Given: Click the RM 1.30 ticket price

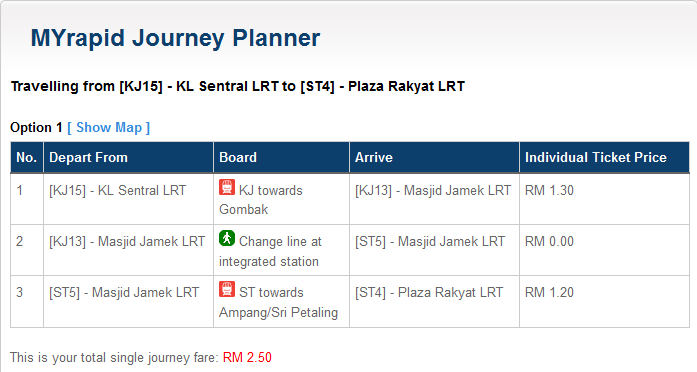Looking at the screenshot, I should pos(549,190).
